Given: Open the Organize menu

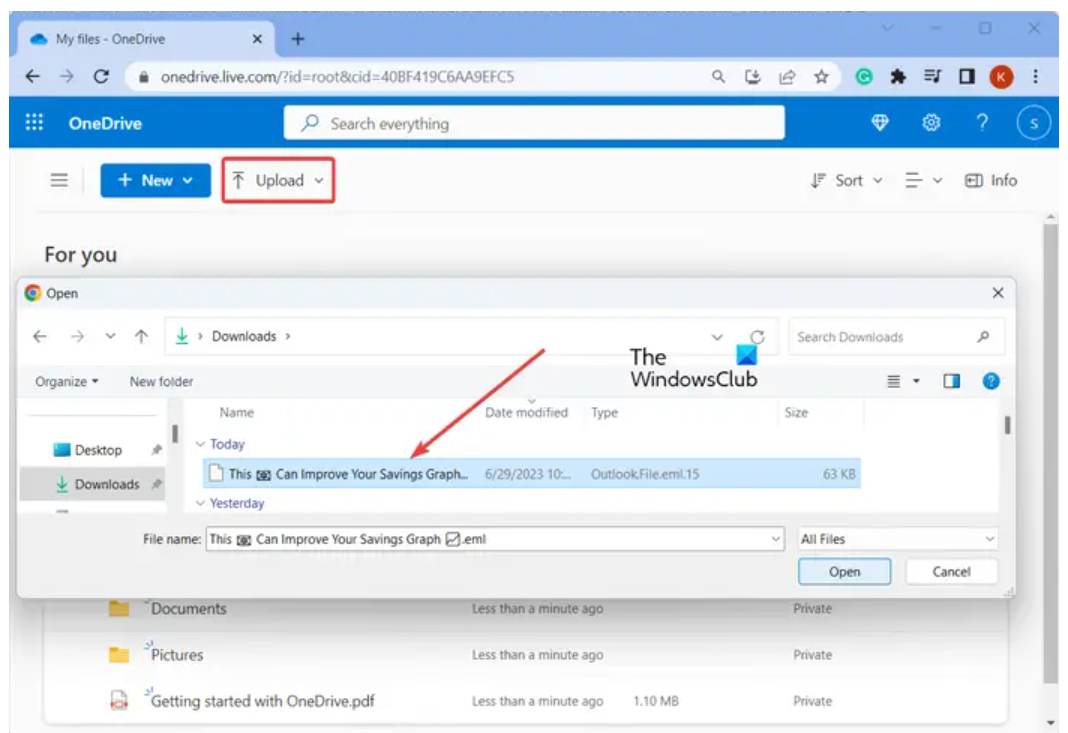Looking at the screenshot, I should click(67, 381).
